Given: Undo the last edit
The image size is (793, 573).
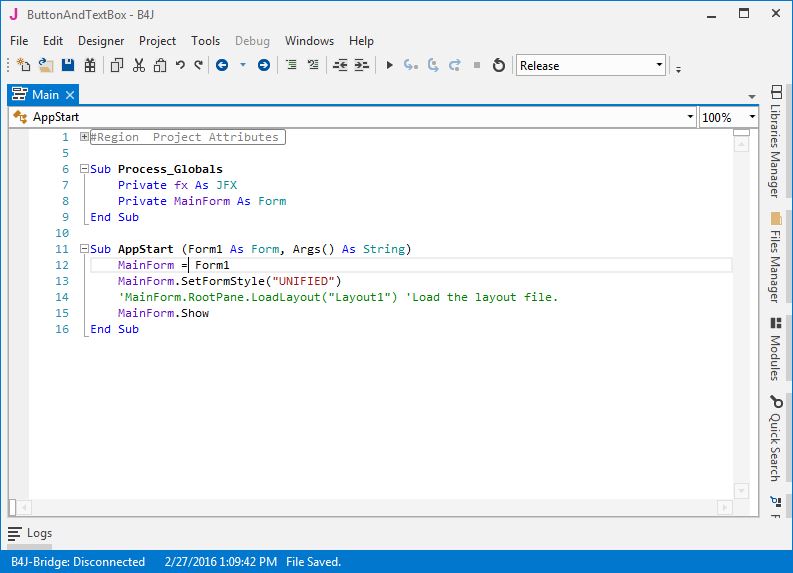Looking at the screenshot, I should [180, 65].
